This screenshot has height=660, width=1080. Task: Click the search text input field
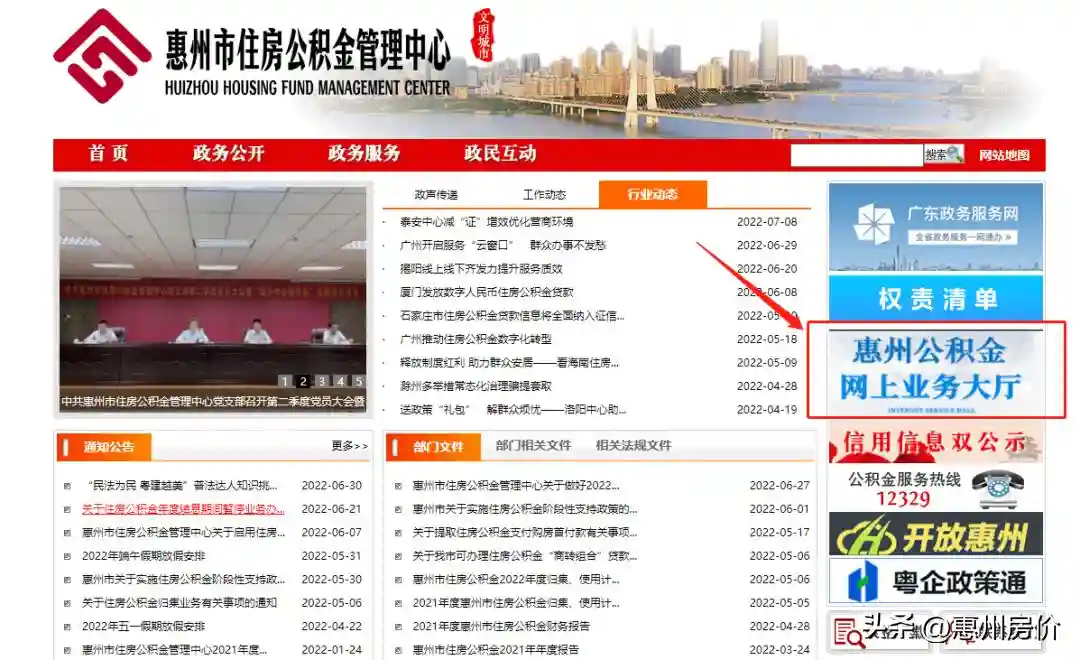855,155
